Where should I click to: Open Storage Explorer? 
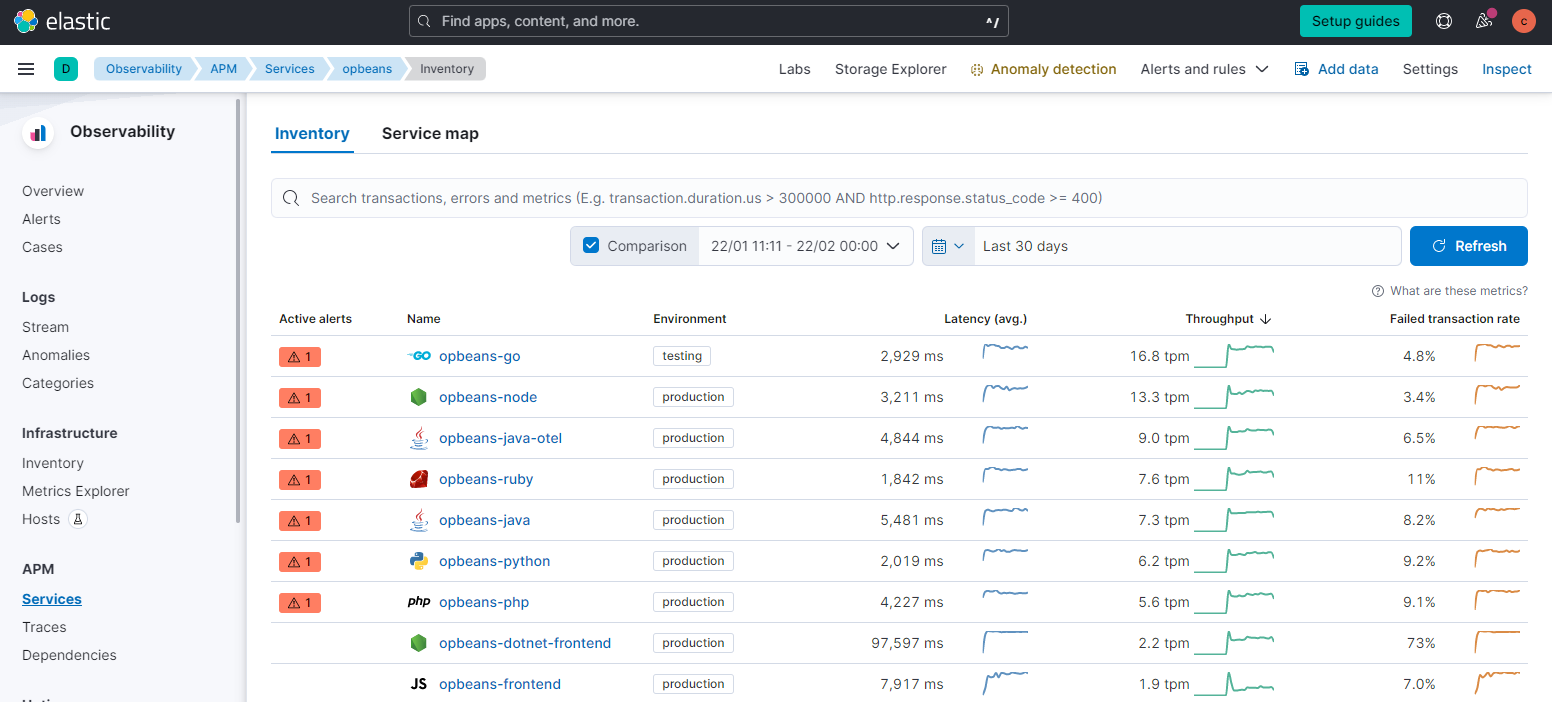(x=891, y=69)
